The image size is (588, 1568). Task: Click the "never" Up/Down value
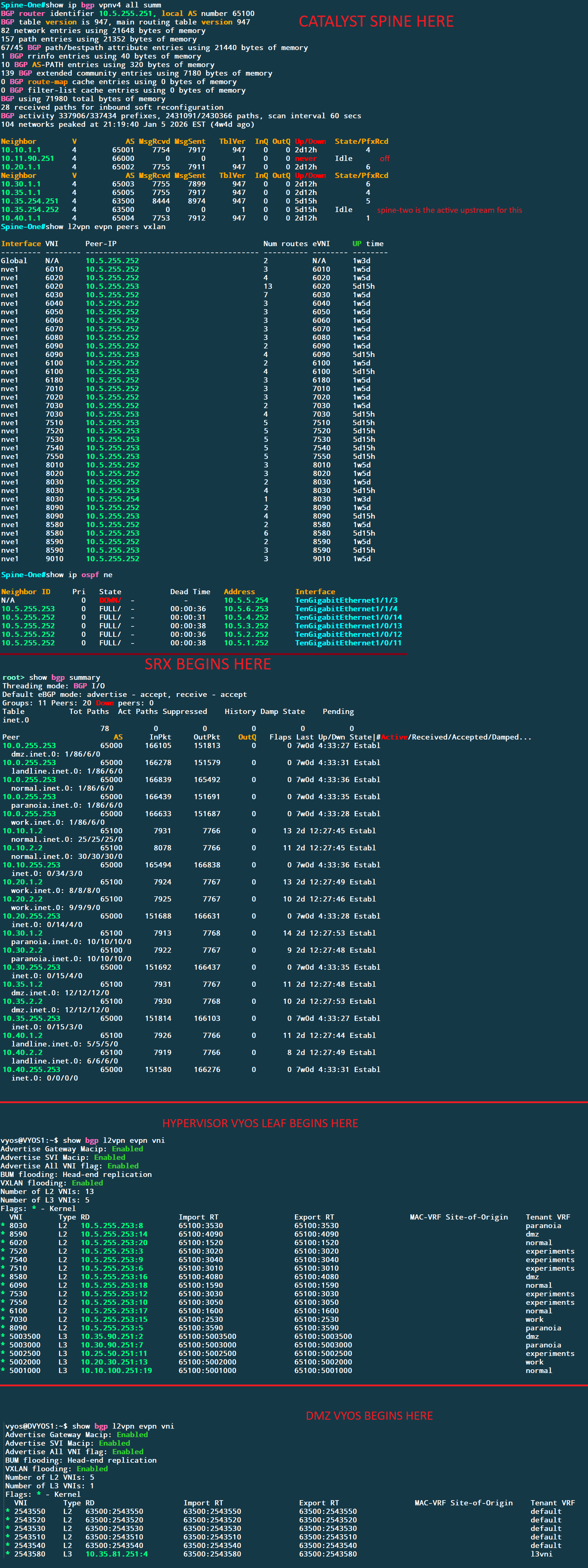[306, 158]
